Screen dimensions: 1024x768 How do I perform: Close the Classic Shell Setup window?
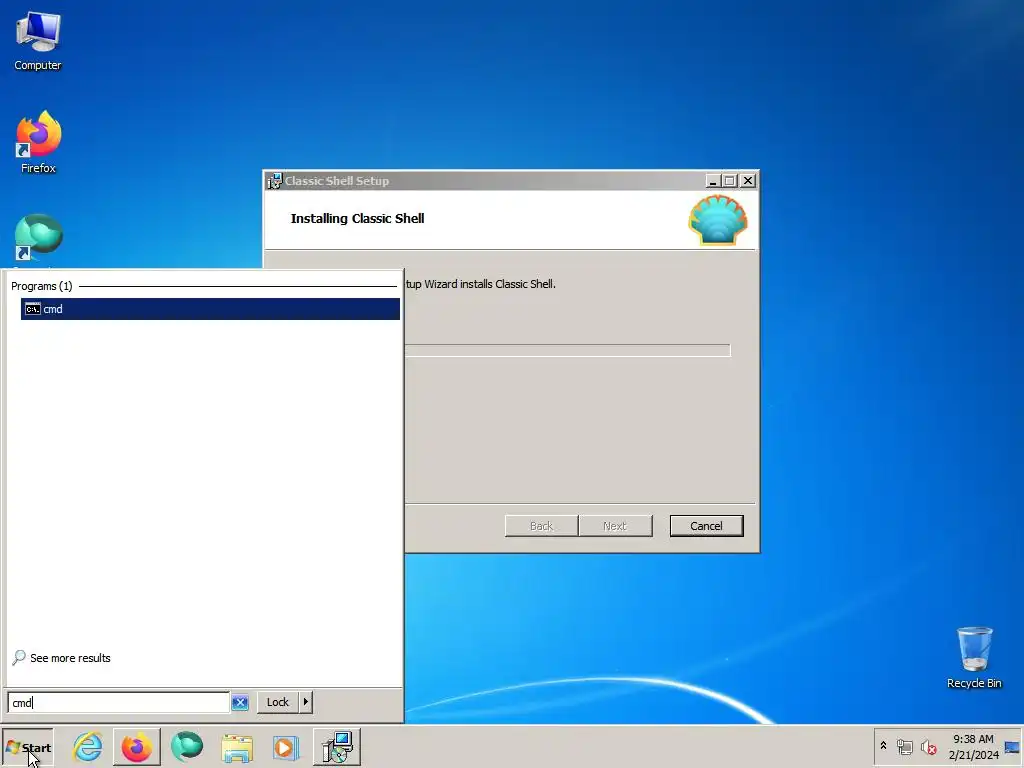tap(748, 181)
